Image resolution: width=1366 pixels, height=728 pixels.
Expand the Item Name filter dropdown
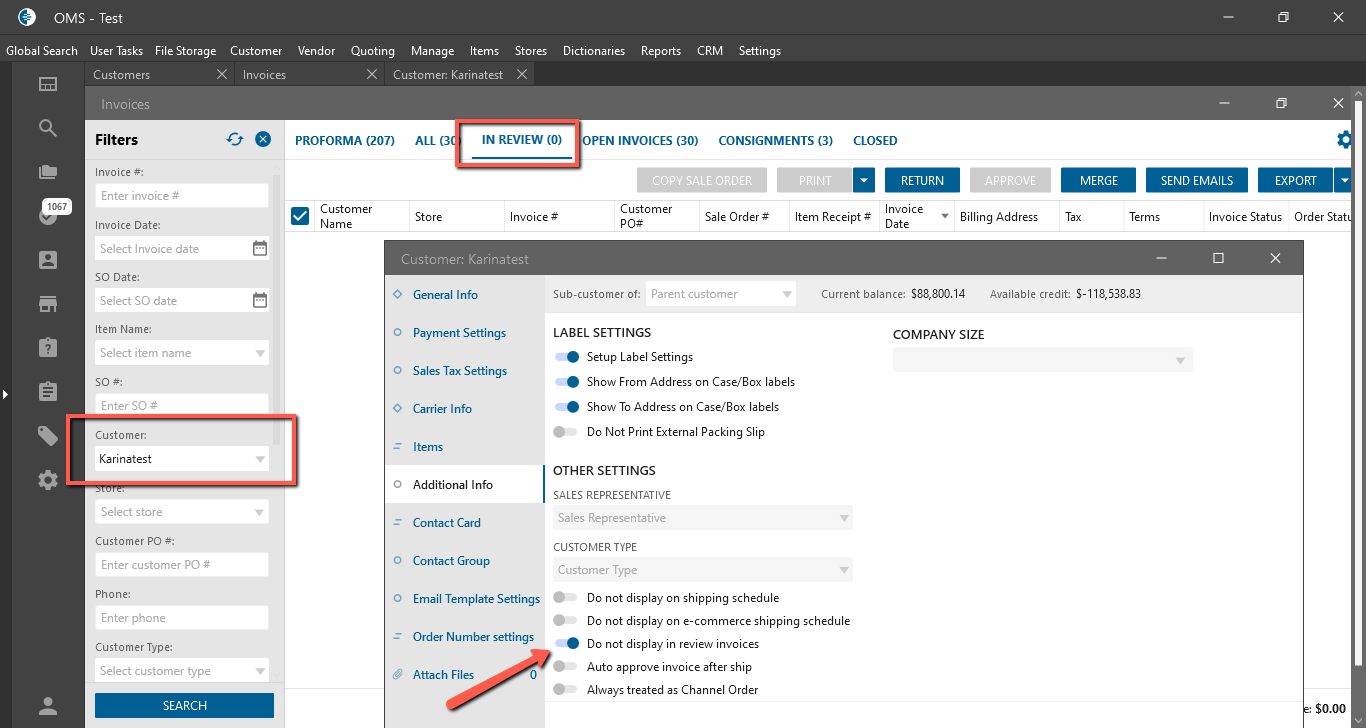[x=260, y=353]
